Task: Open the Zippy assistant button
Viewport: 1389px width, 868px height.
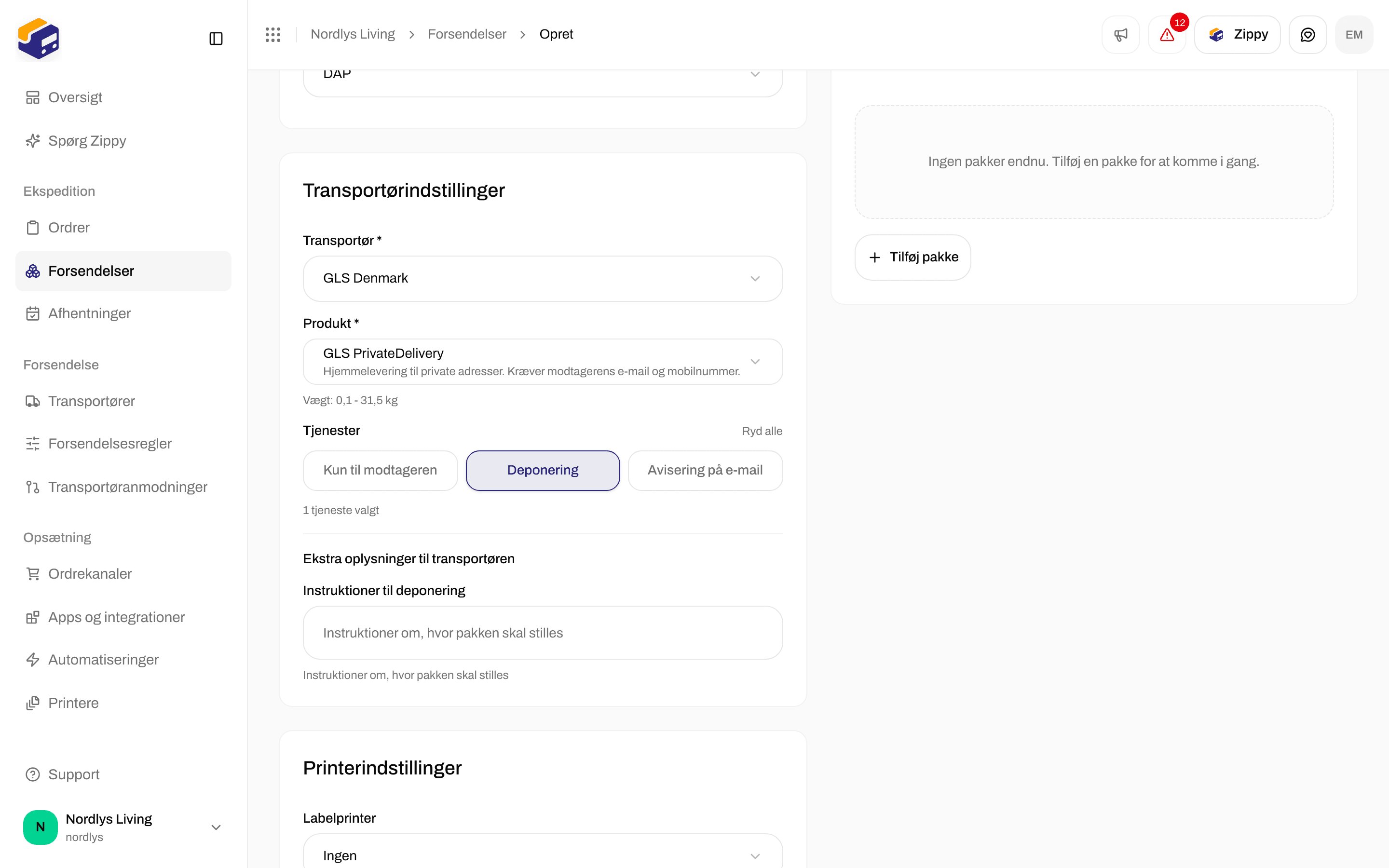Action: (x=1237, y=34)
